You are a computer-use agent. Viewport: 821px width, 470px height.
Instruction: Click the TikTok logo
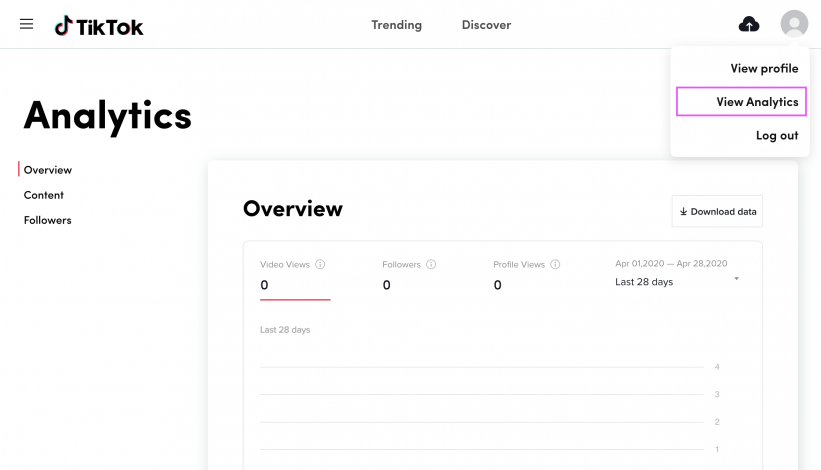coord(99,26)
